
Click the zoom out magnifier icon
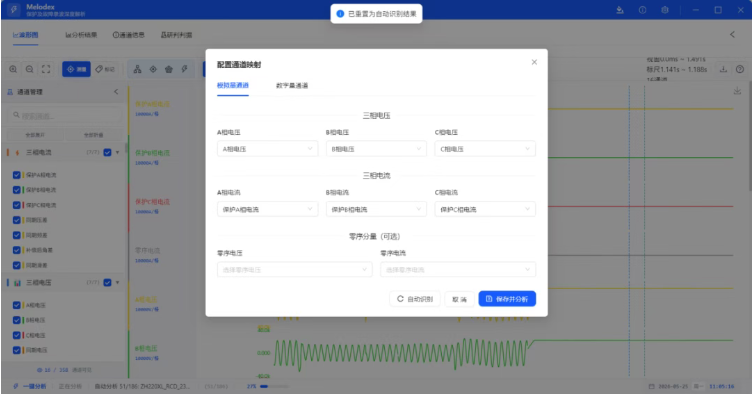29,69
